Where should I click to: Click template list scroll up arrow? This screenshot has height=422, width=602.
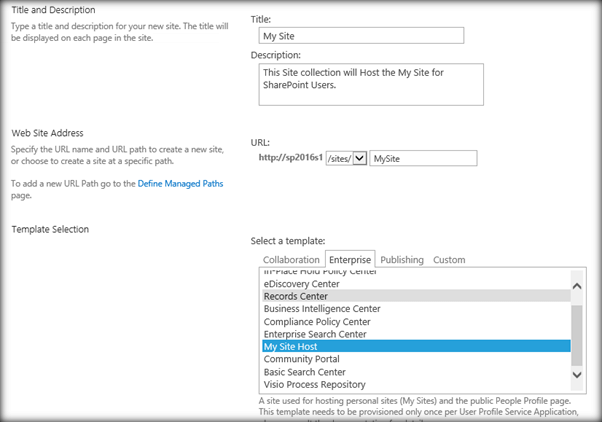[x=576, y=285]
